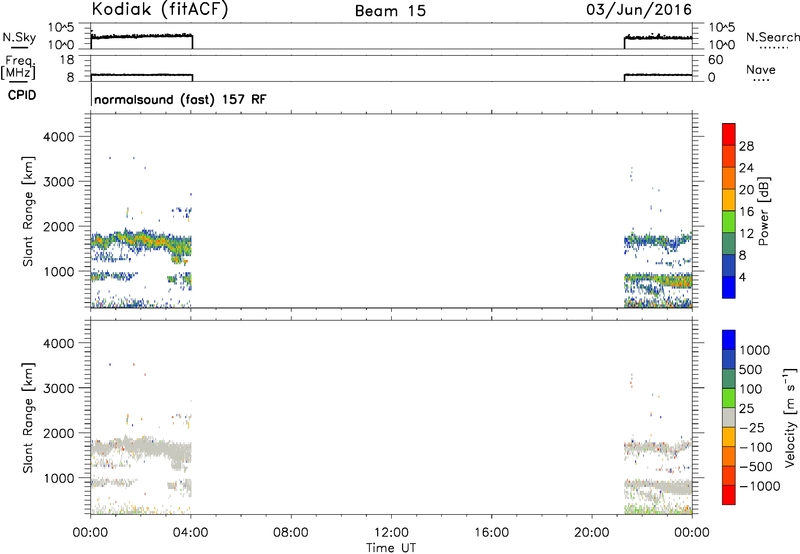Click the red top segment of the power colorbar
Viewport: 800px width, 554px height.
coord(729,135)
